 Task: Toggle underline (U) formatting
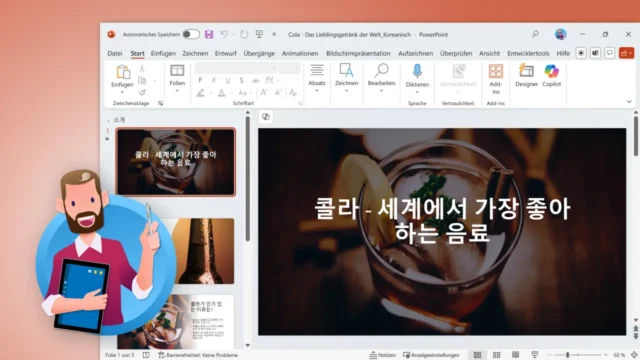(228, 80)
